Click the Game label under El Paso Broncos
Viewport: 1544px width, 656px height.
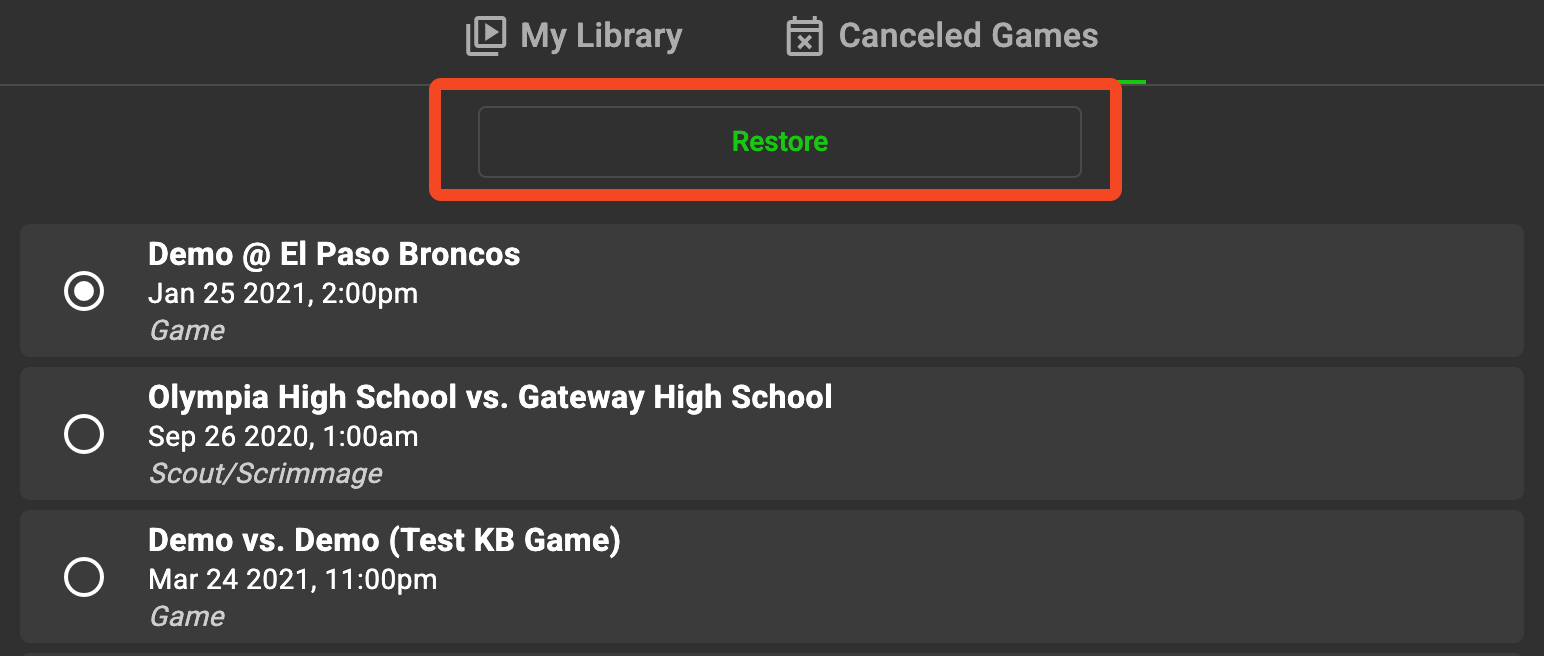[x=187, y=330]
